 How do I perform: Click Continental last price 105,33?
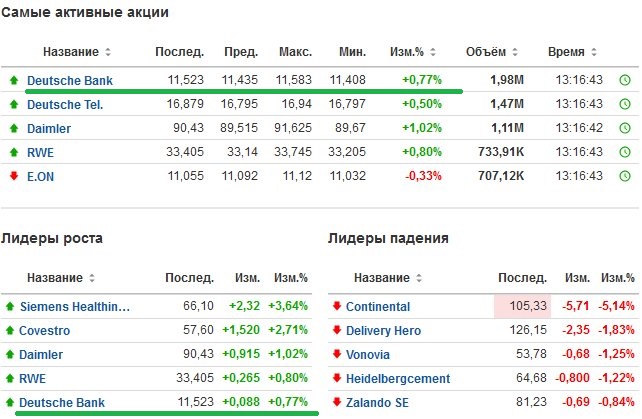pos(528,306)
